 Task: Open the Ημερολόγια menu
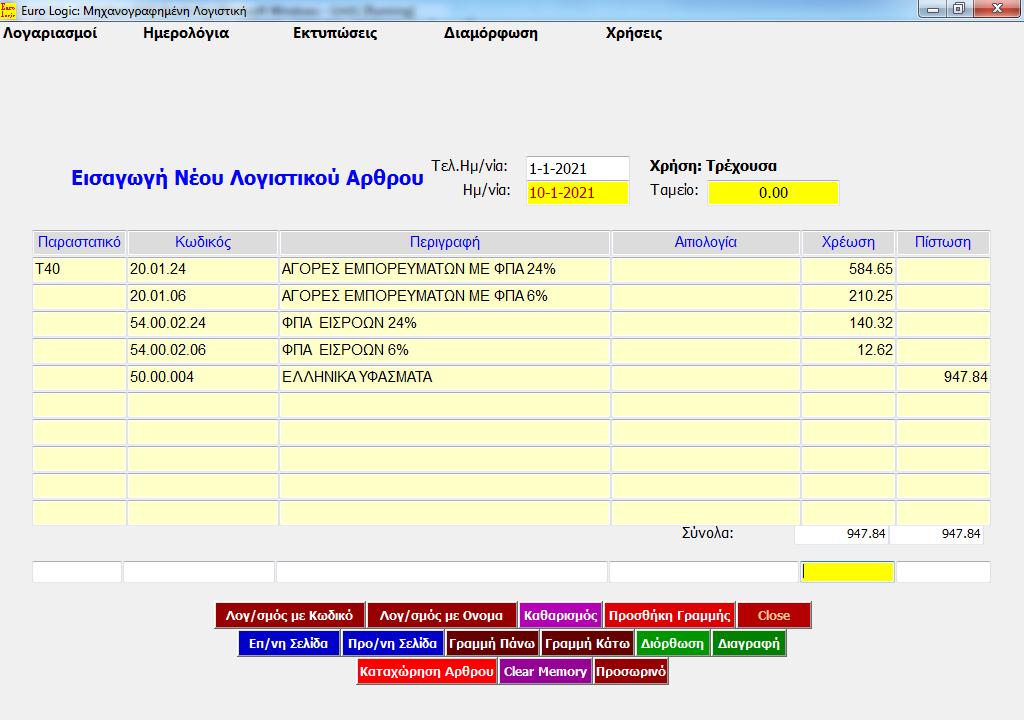pos(186,33)
